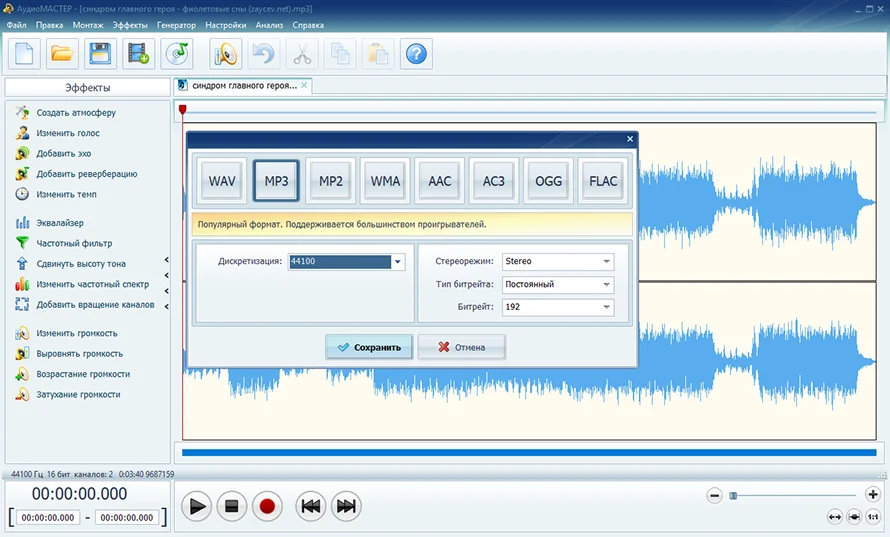This screenshot has height=537, width=890.
Task: Click the CD audio ripping icon
Action: (177, 54)
